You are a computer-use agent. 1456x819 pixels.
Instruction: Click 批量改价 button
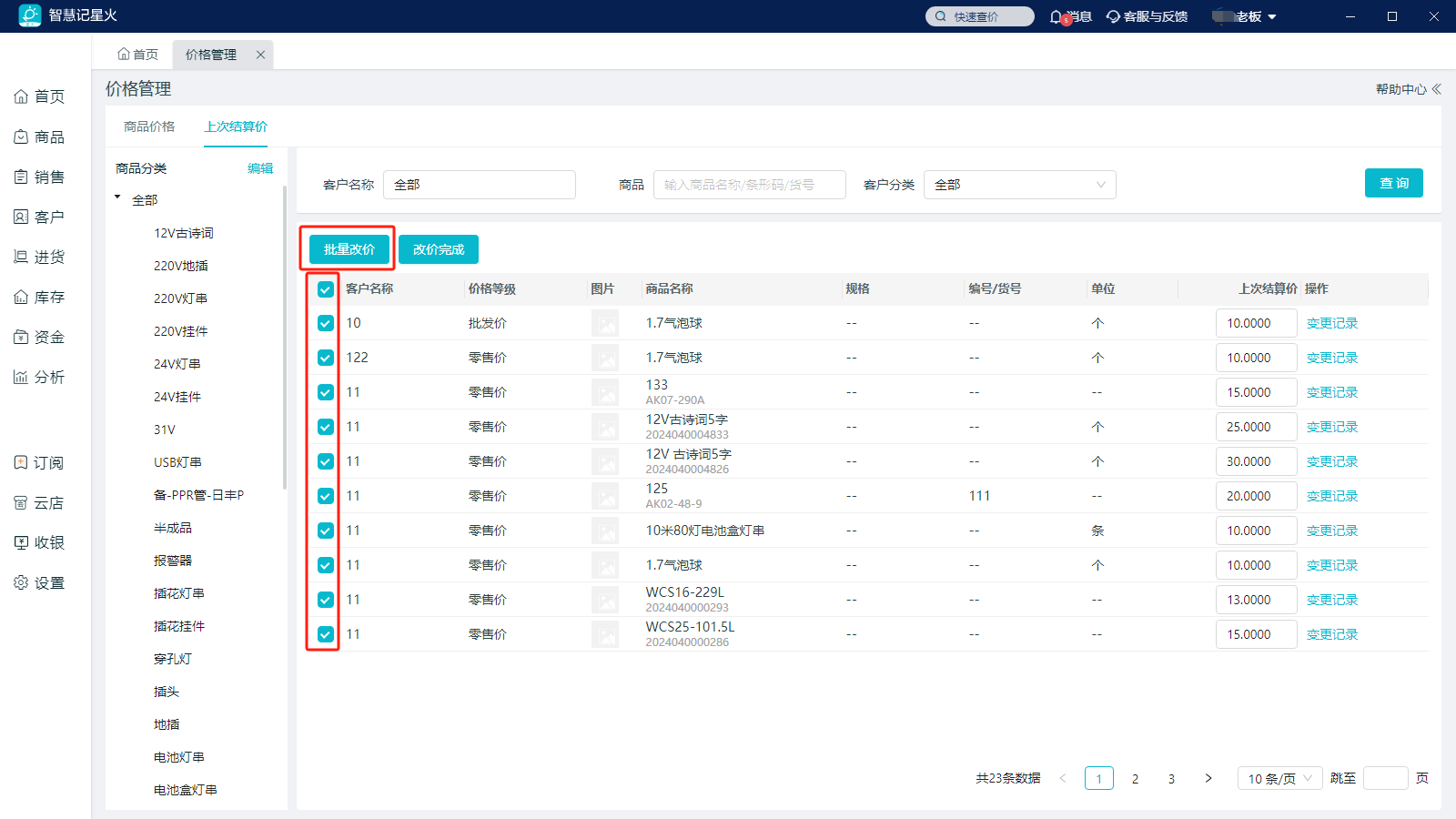click(349, 249)
